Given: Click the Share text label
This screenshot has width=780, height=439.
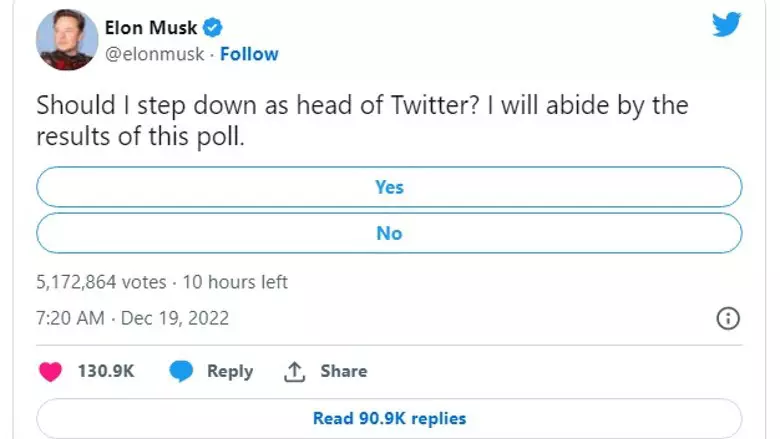Looking at the screenshot, I should pos(343,371).
